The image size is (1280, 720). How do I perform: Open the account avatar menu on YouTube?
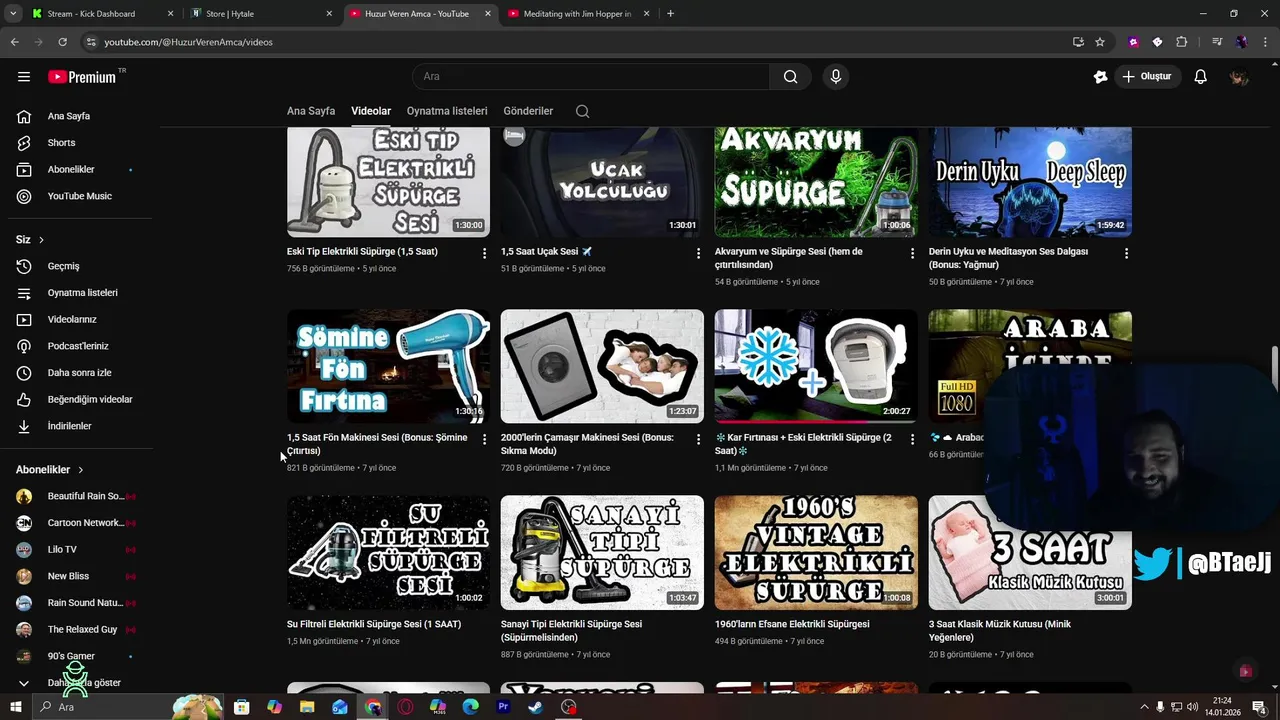pos(1239,77)
